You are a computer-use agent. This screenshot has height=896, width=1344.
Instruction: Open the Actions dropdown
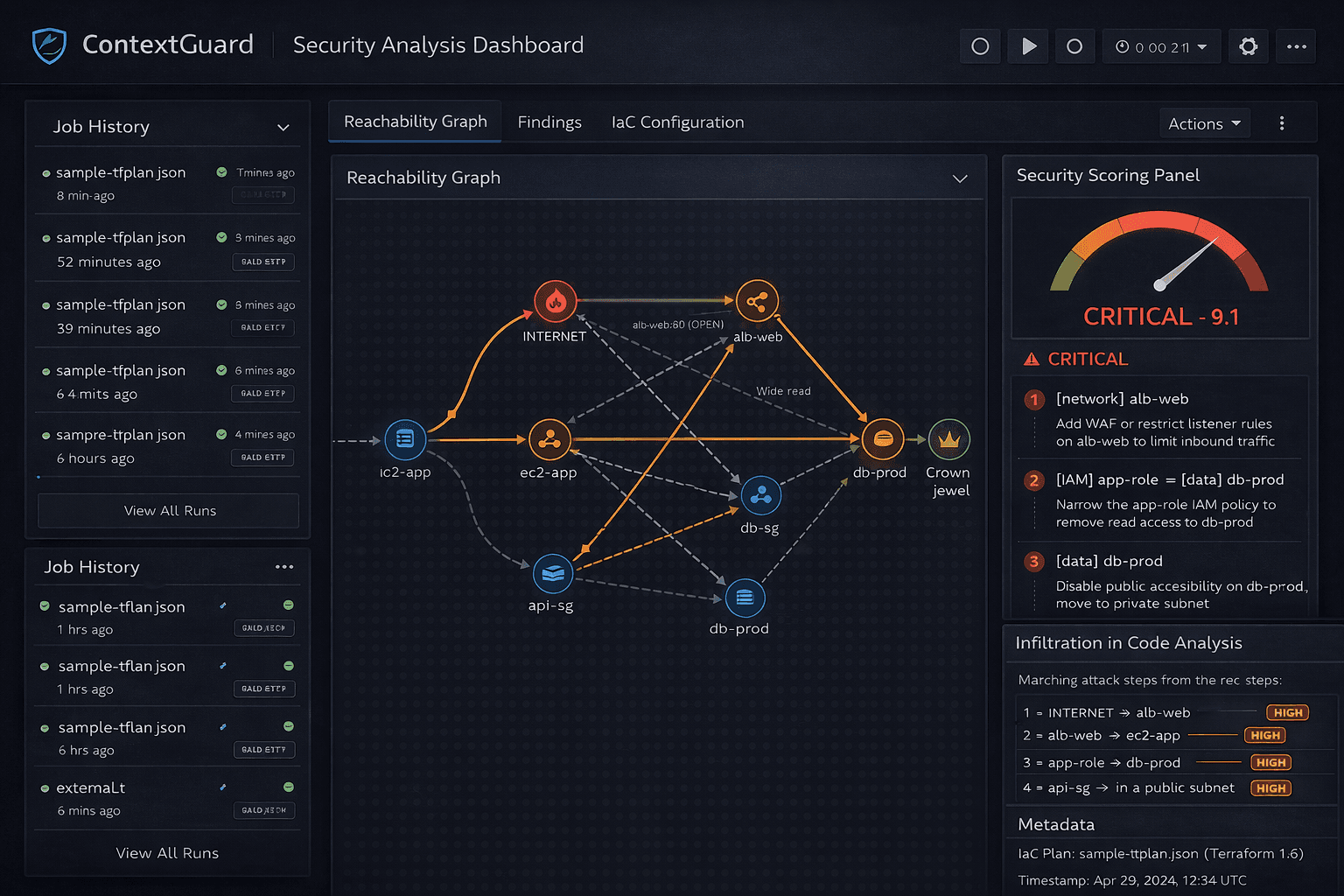pyautogui.click(x=1205, y=122)
